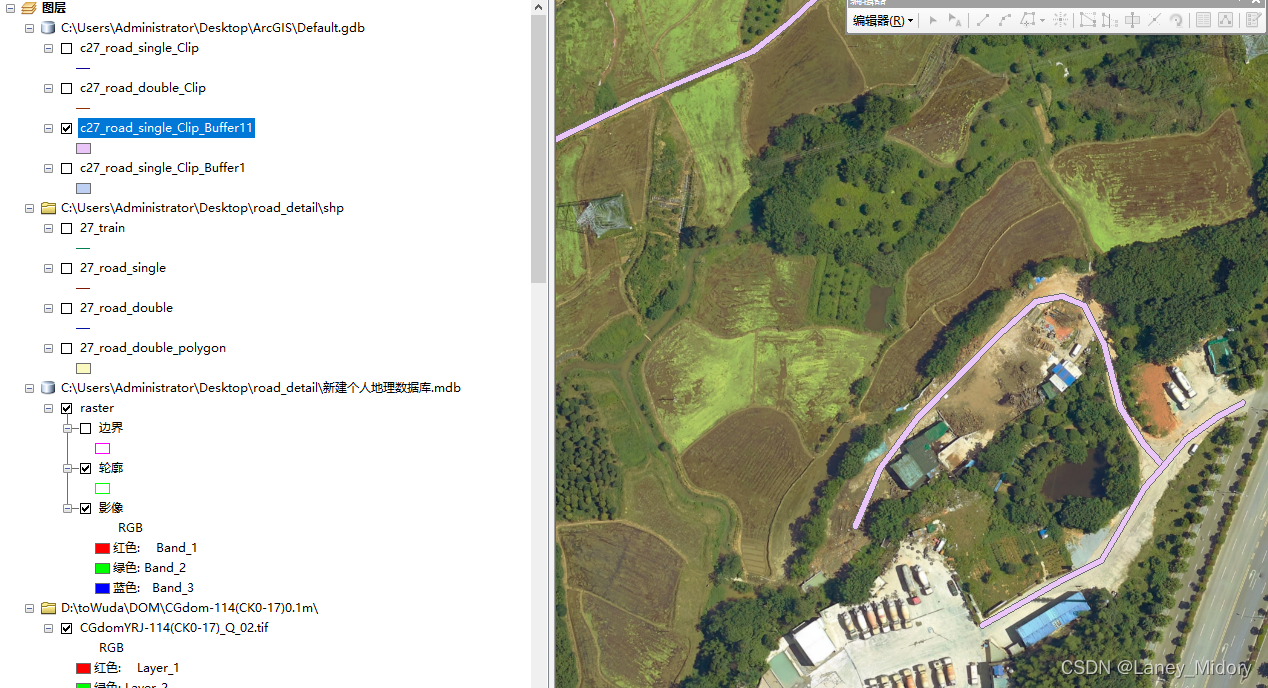This screenshot has height=688, width=1268.
Task: Show the 27_road_double_polygon layer
Action: pyautogui.click(x=67, y=348)
